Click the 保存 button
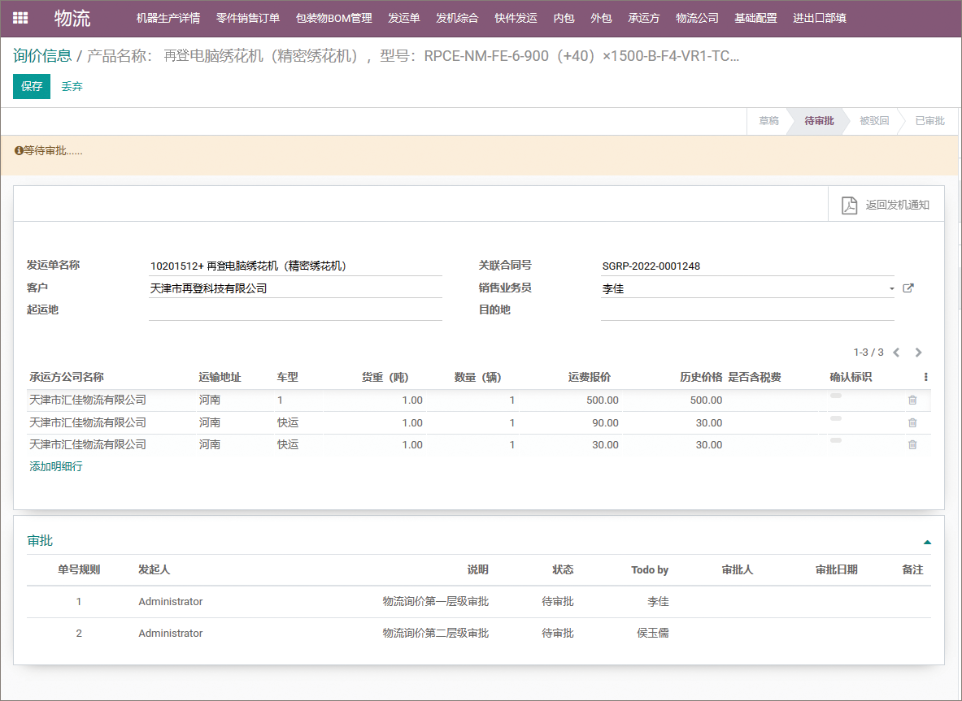The width and height of the screenshot is (962, 701). (32, 87)
